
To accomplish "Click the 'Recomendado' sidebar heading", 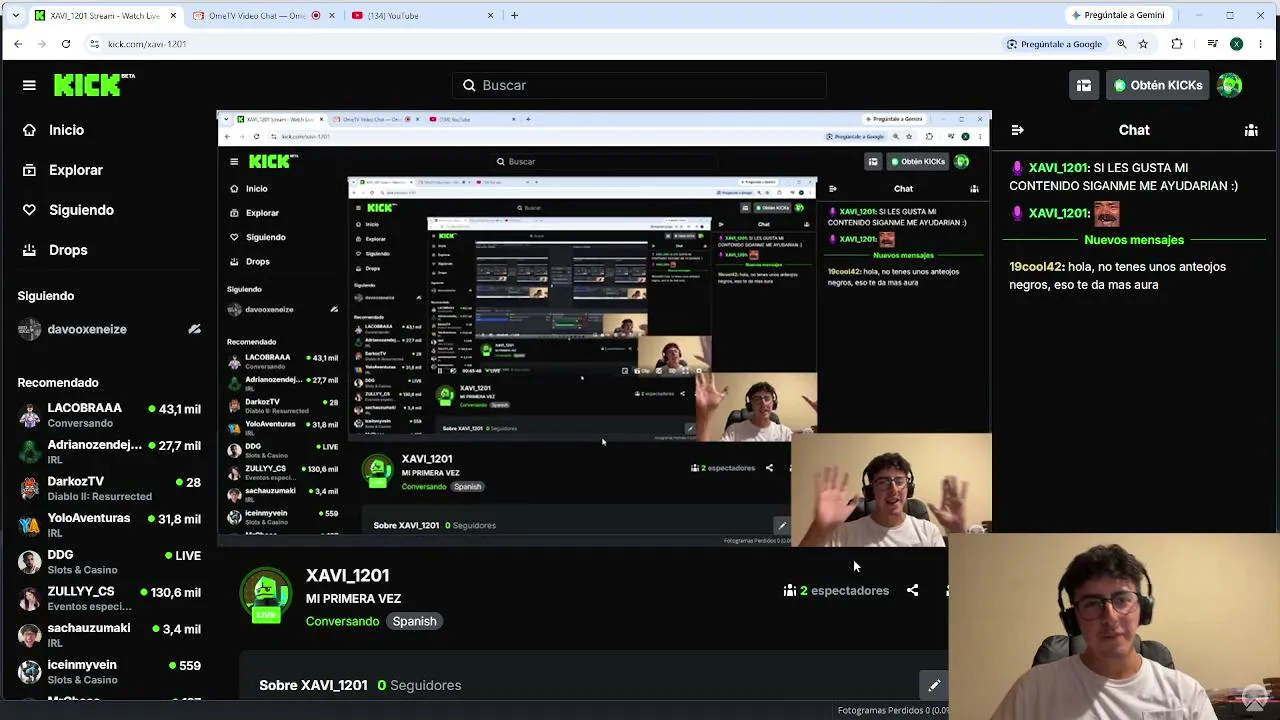I will (x=58, y=382).
